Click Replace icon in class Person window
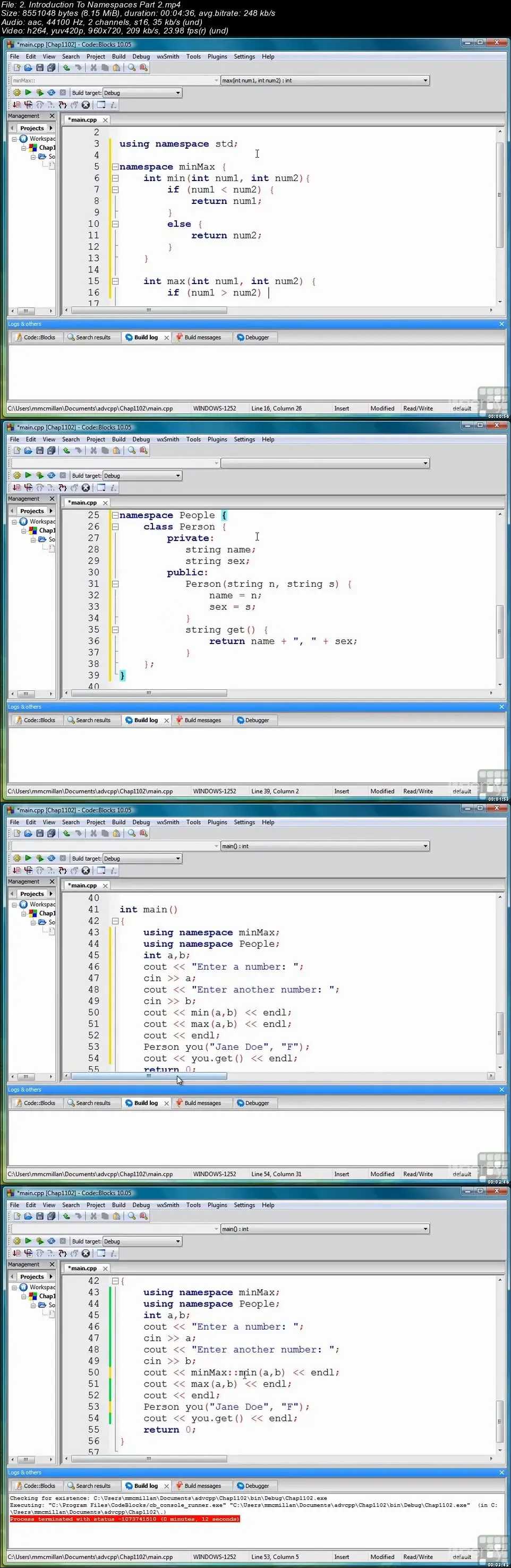The width and height of the screenshot is (511, 1568). click(144, 450)
